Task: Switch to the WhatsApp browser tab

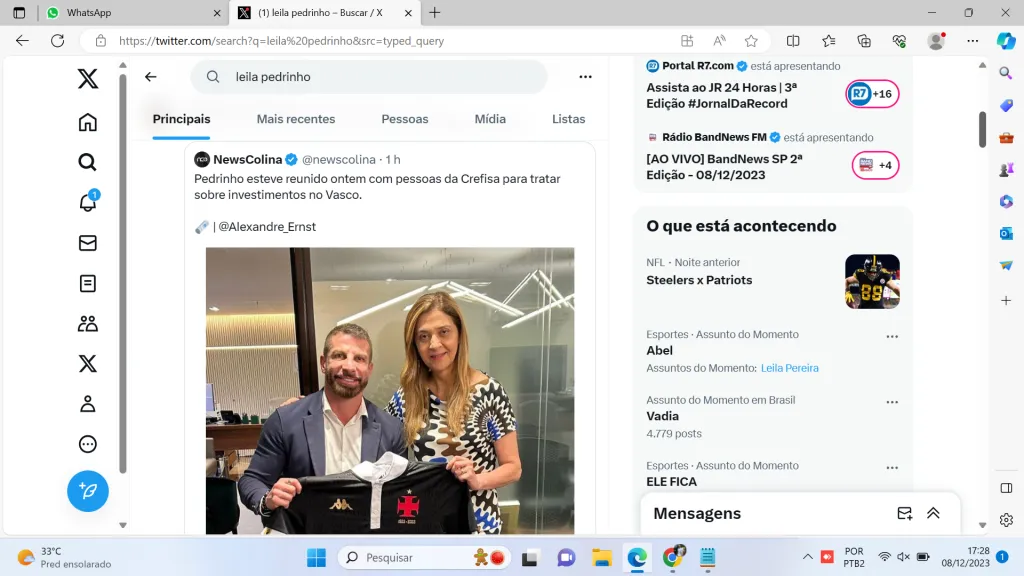Action: click(130, 13)
